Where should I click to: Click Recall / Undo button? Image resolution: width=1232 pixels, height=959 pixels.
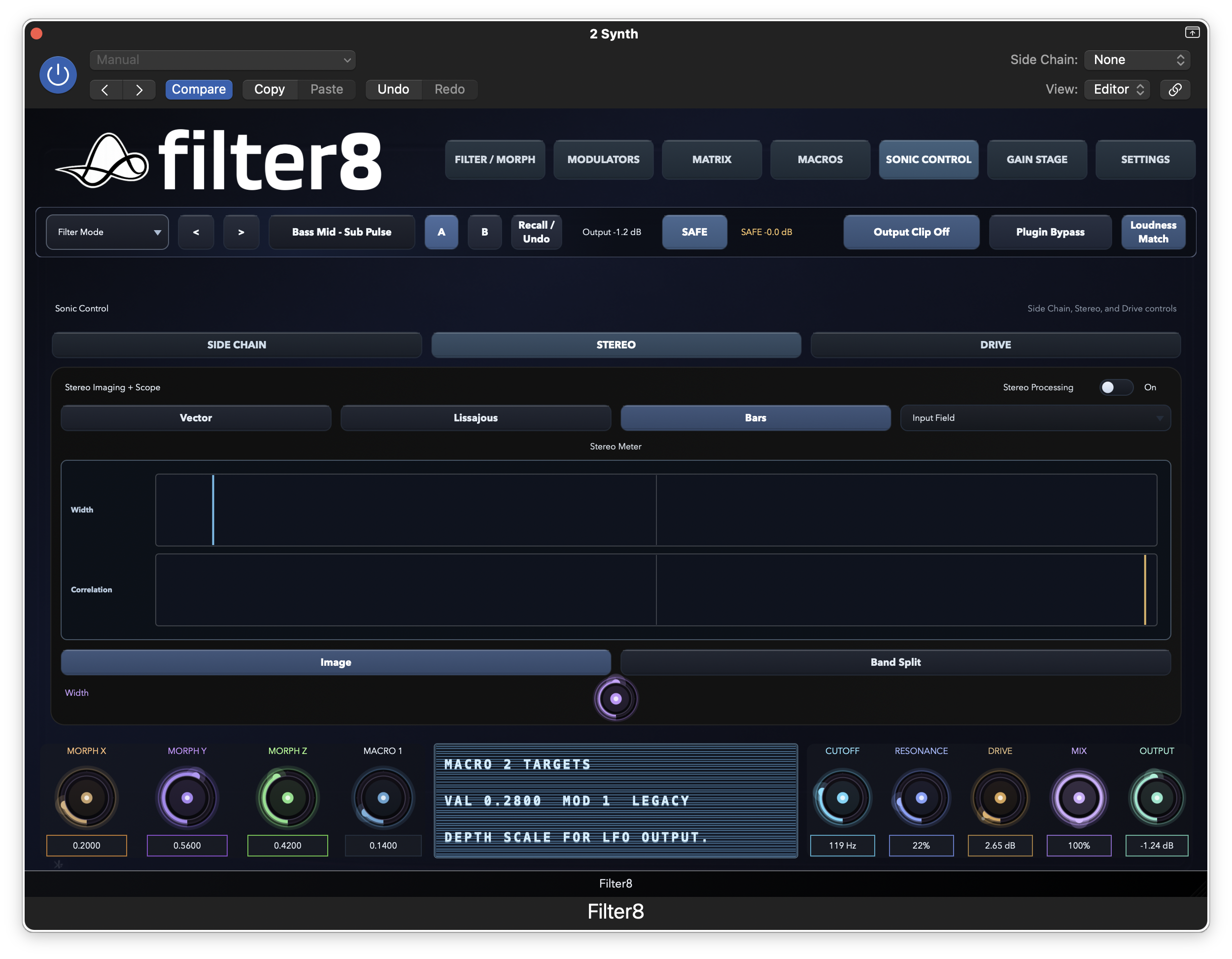(536, 232)
